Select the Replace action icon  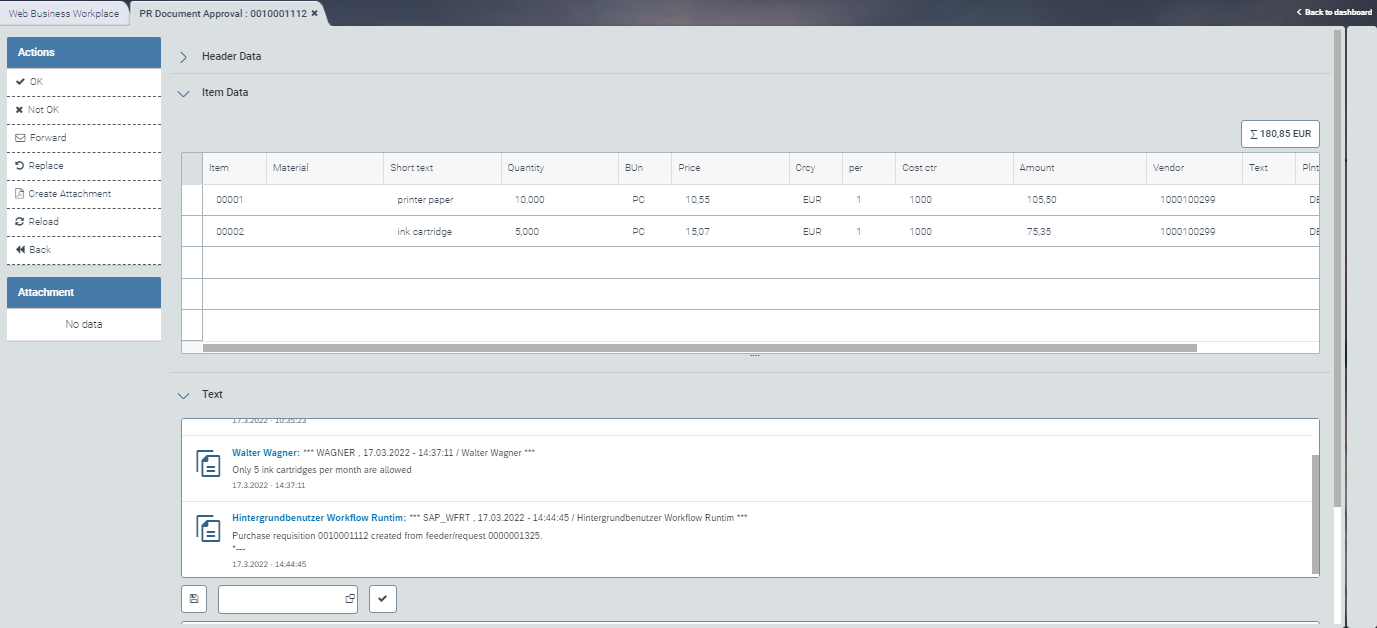click(21, 165)
